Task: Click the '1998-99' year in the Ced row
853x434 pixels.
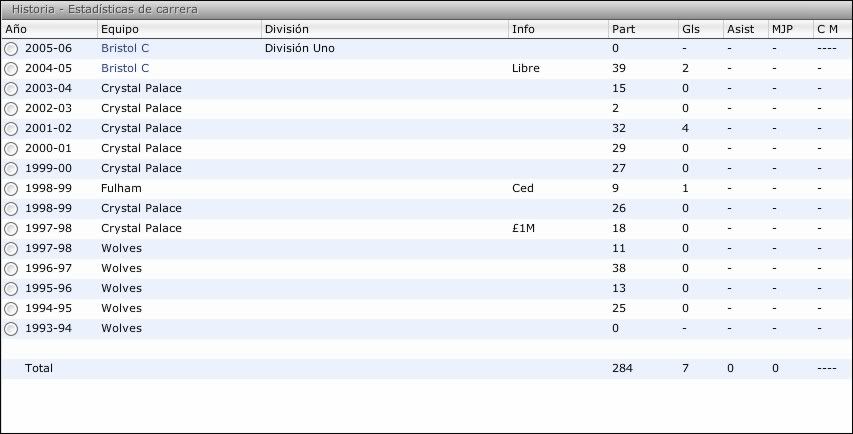Action: tap(48, 188)
